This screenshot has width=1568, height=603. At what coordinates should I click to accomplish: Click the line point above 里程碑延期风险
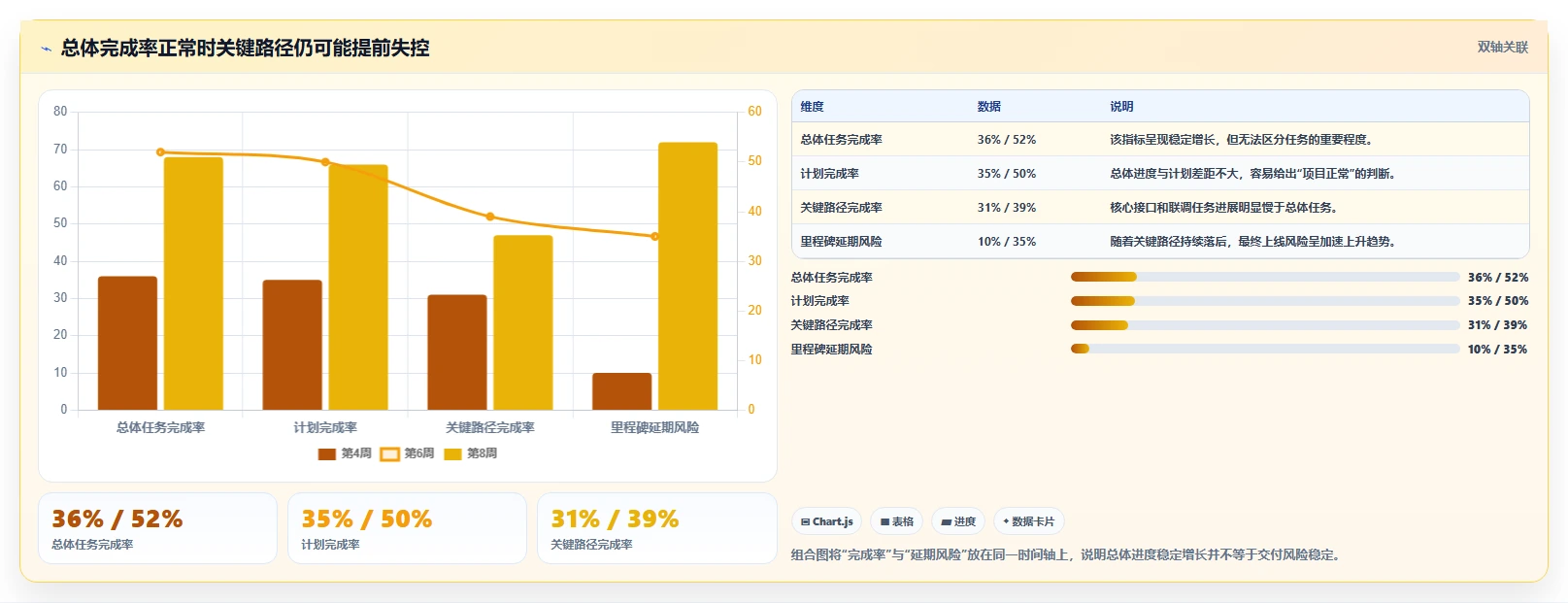[655, 236]
